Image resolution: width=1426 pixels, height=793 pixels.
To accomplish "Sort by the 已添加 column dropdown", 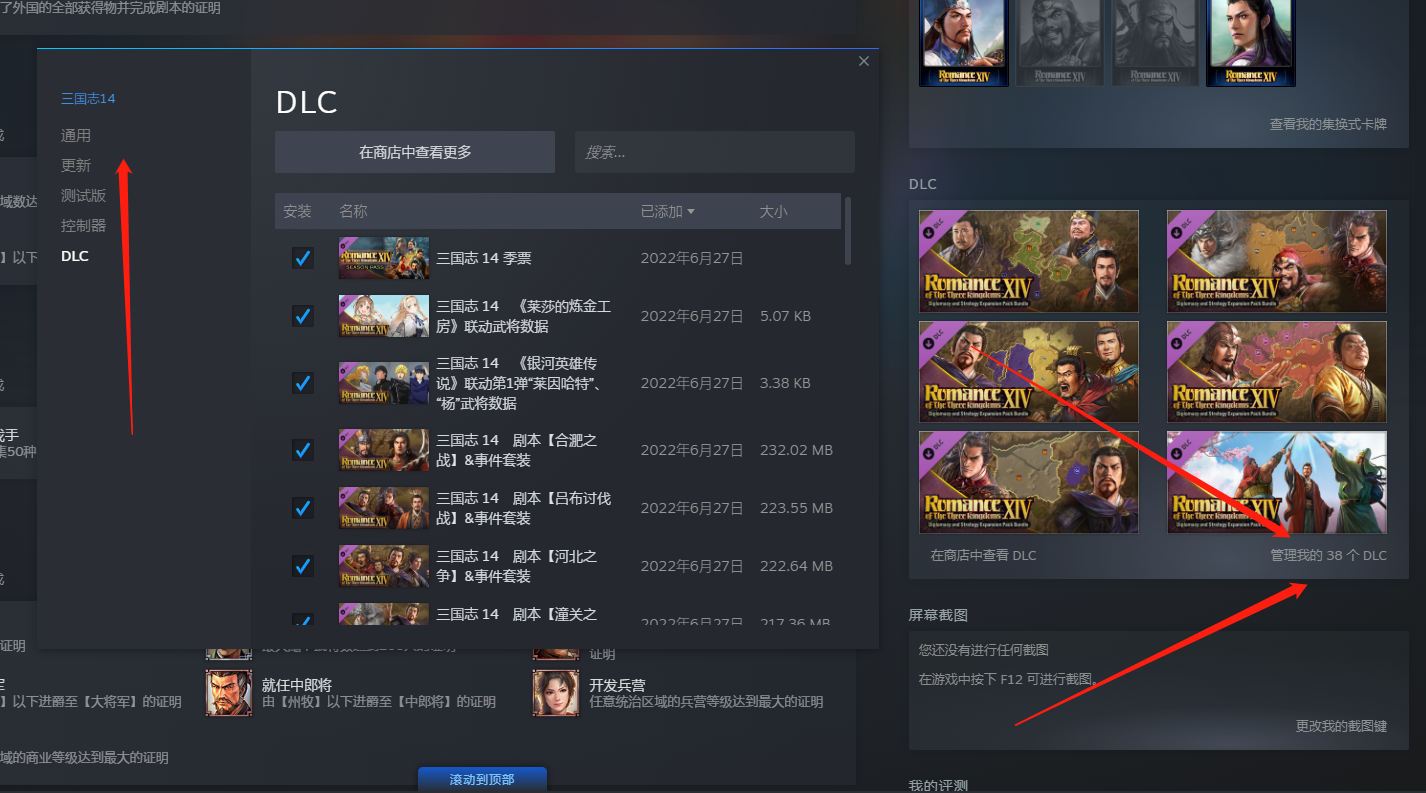I will pos(668,211).
